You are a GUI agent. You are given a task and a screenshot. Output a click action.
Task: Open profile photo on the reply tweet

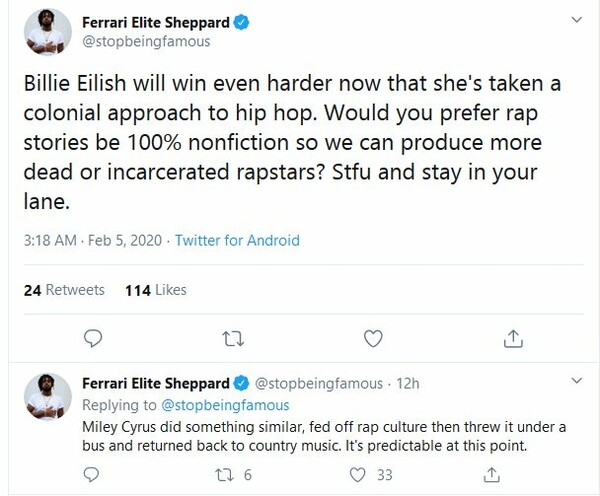point(48,397)
